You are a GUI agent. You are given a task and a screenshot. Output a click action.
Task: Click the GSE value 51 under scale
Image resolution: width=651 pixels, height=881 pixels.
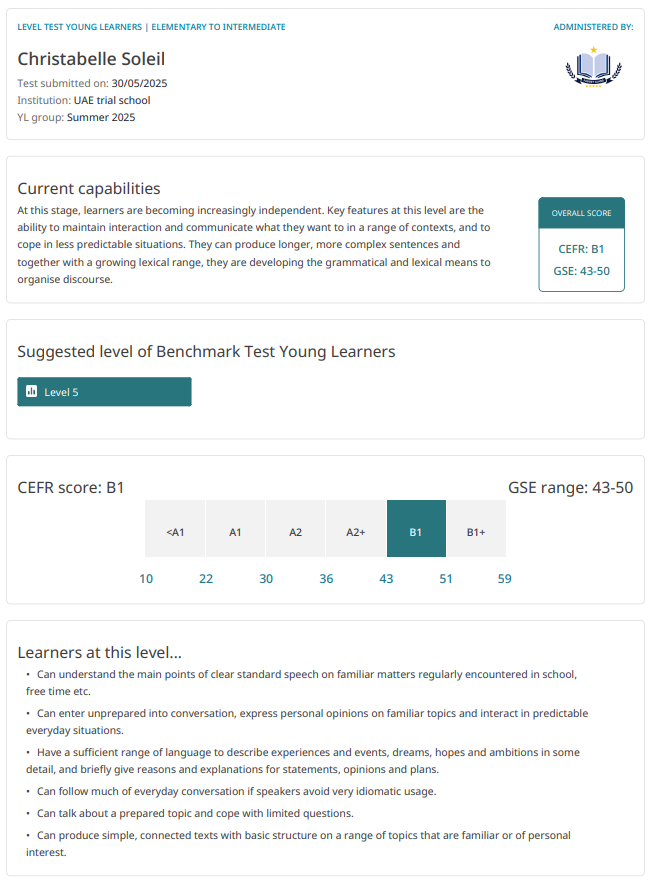click(446, 579)
